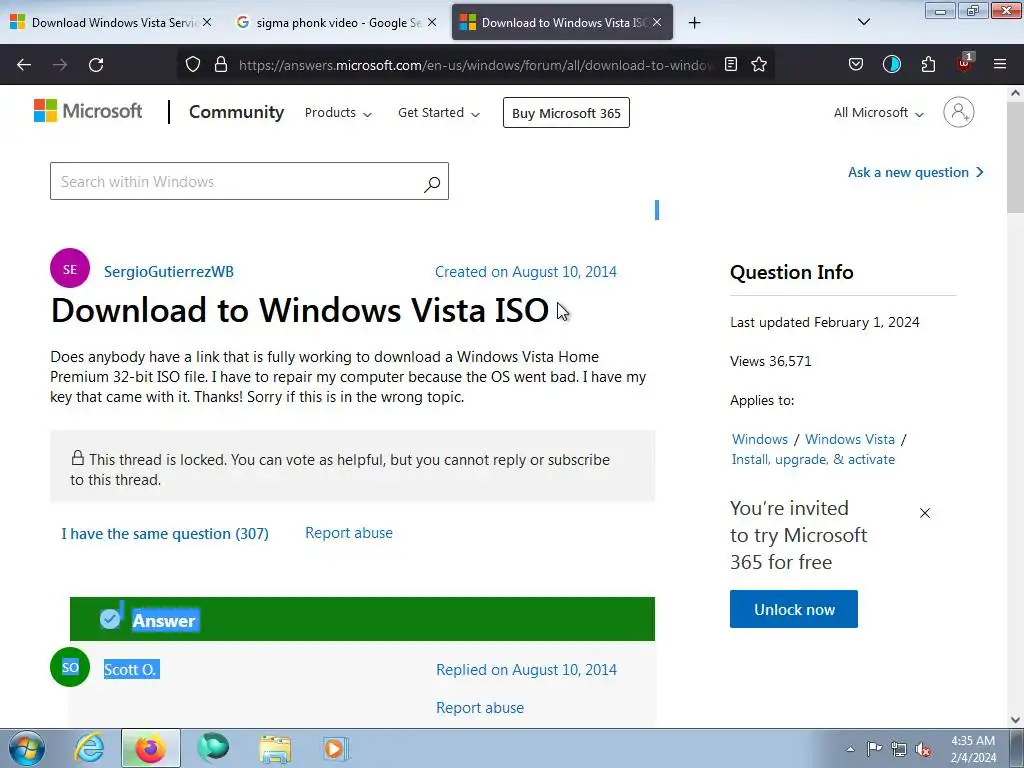Click the muted volume tray icon

tap(923, 749)
